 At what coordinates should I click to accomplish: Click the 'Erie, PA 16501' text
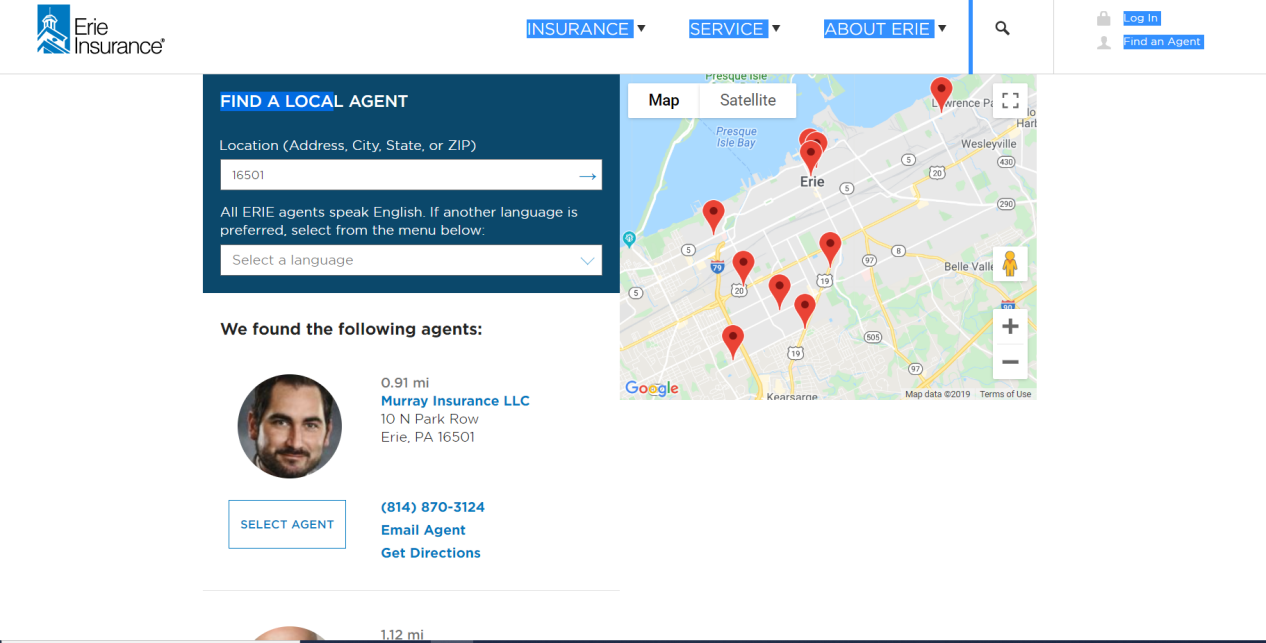point(428,437)
